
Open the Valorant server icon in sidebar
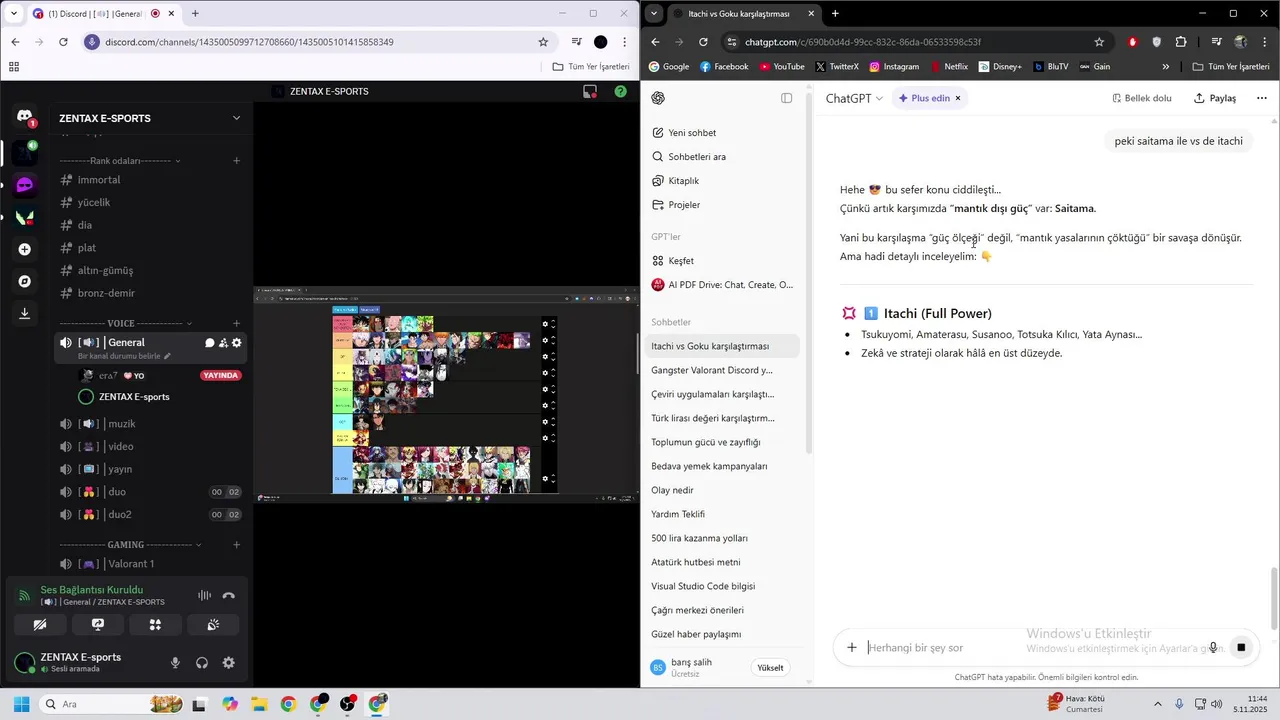click(x=25, y=217)
